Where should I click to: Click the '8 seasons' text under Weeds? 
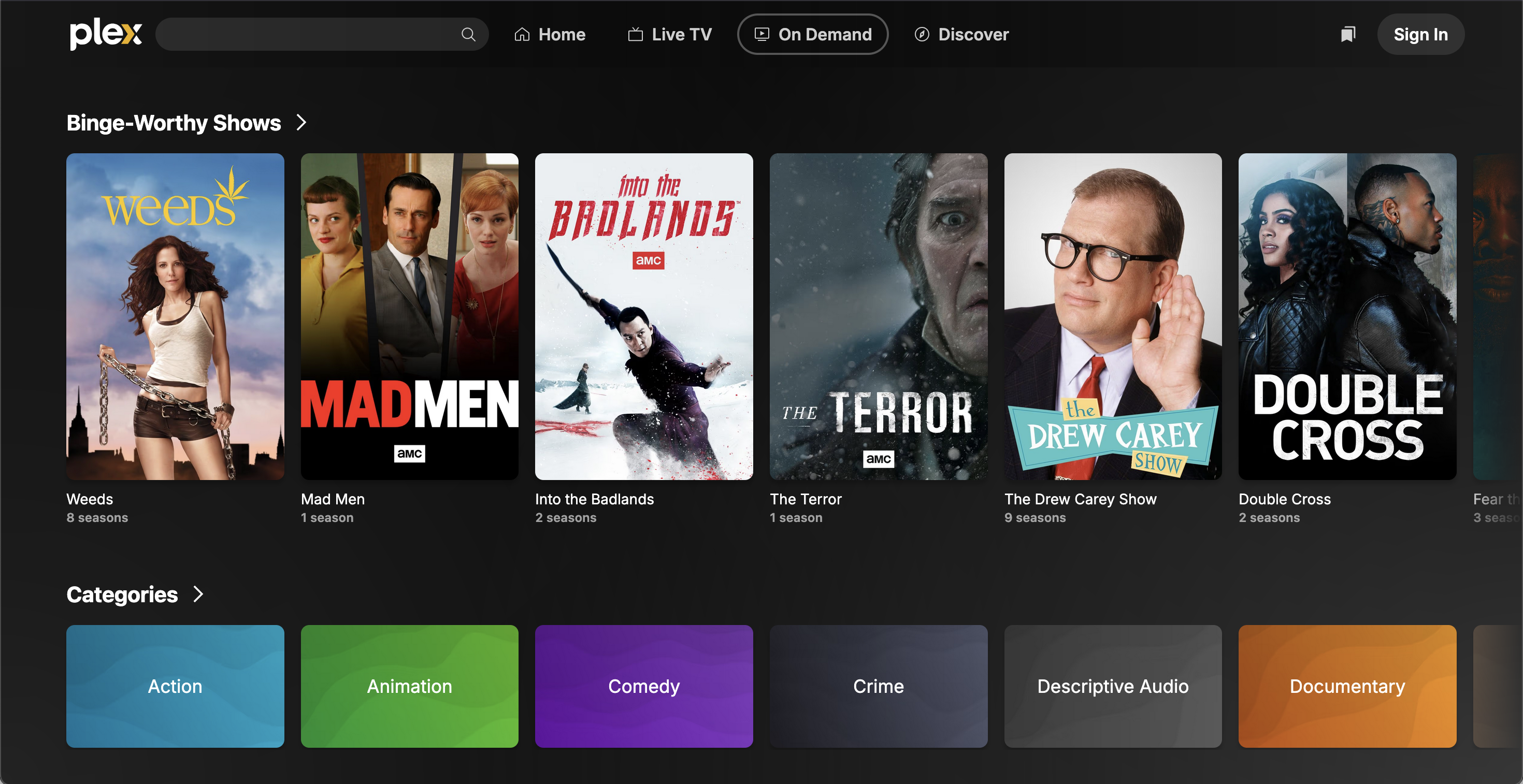pos(97,517)
